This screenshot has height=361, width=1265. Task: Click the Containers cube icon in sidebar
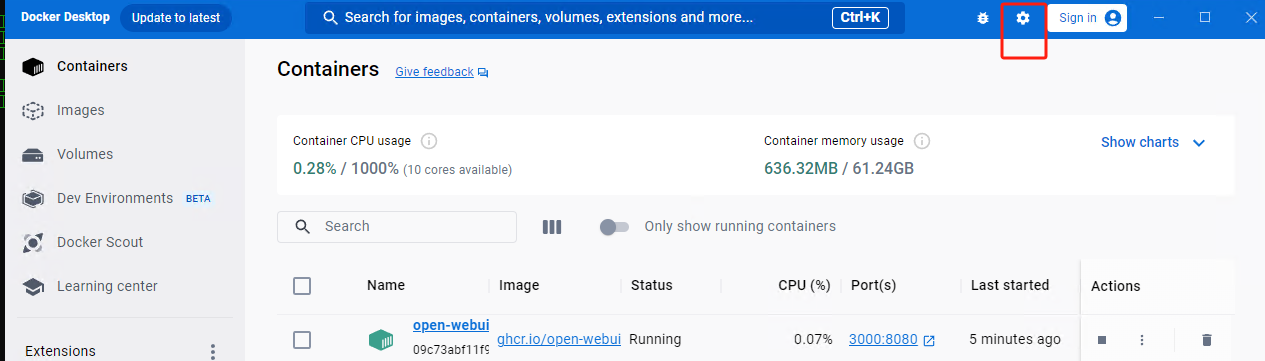[33, 67]
